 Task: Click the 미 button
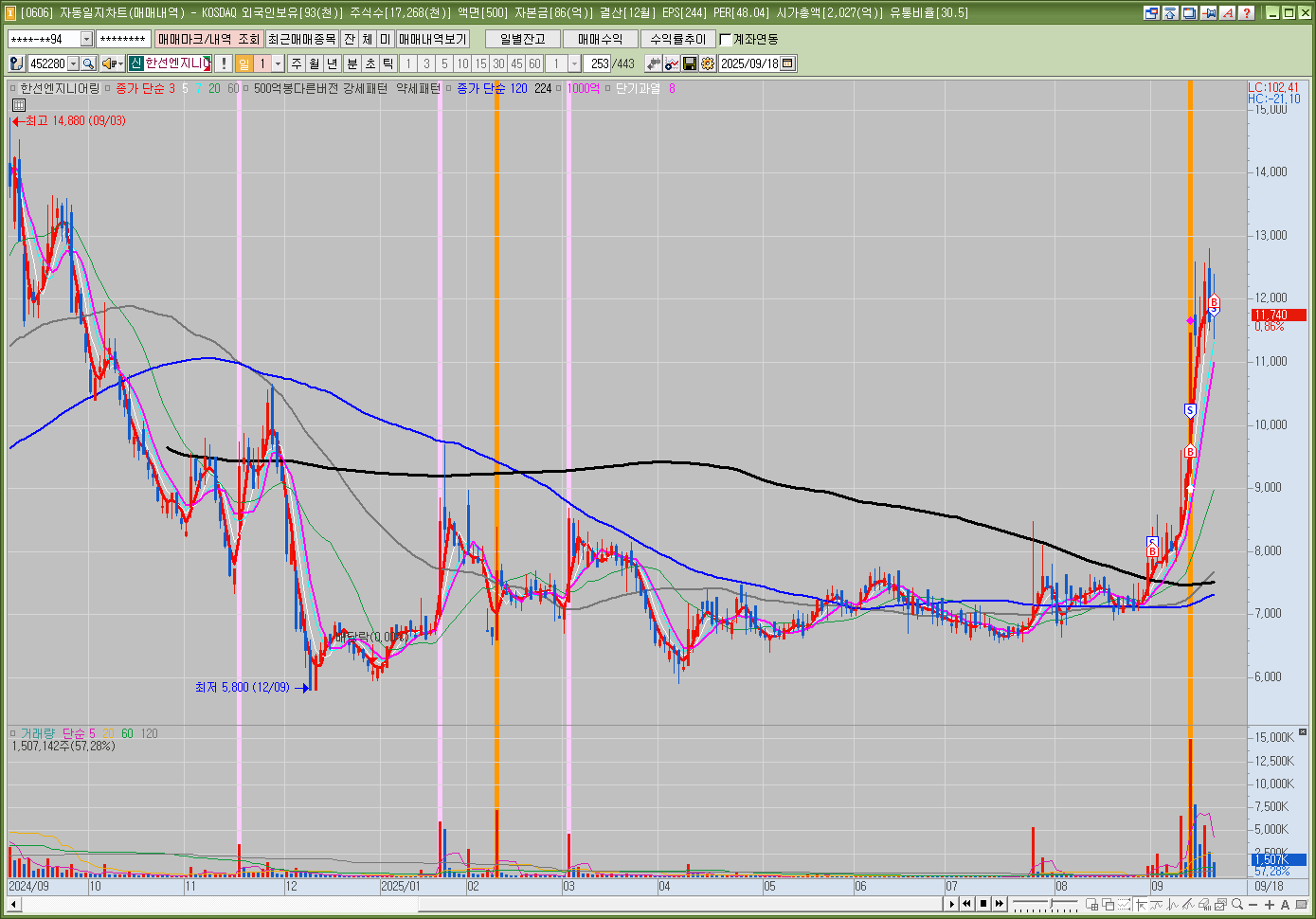coord(386,39)
